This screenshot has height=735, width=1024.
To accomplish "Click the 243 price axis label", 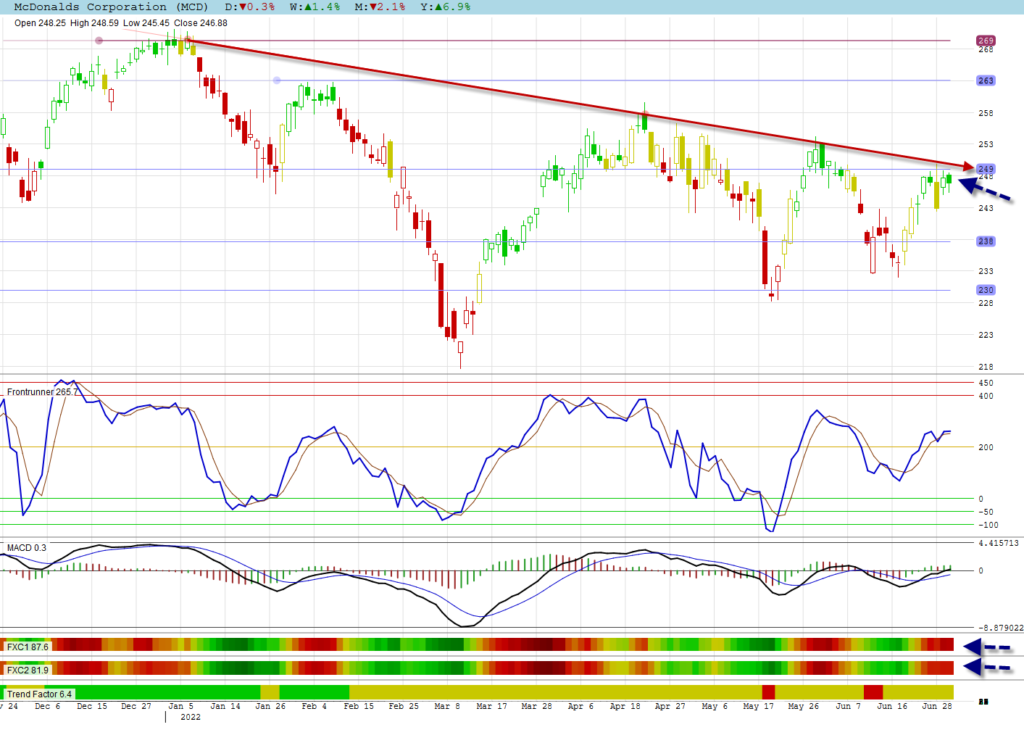I will [985, 208].
